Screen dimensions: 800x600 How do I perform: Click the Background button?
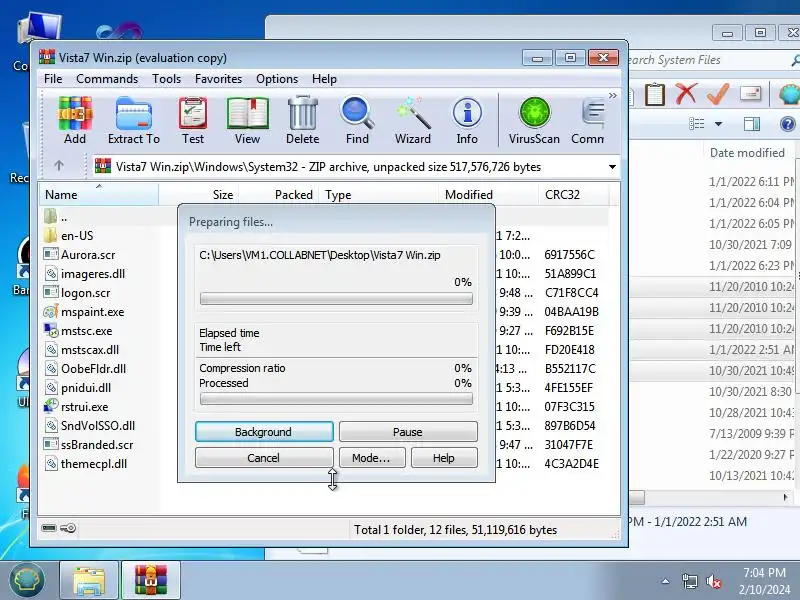pyautogui.click(x=264, y=432)
